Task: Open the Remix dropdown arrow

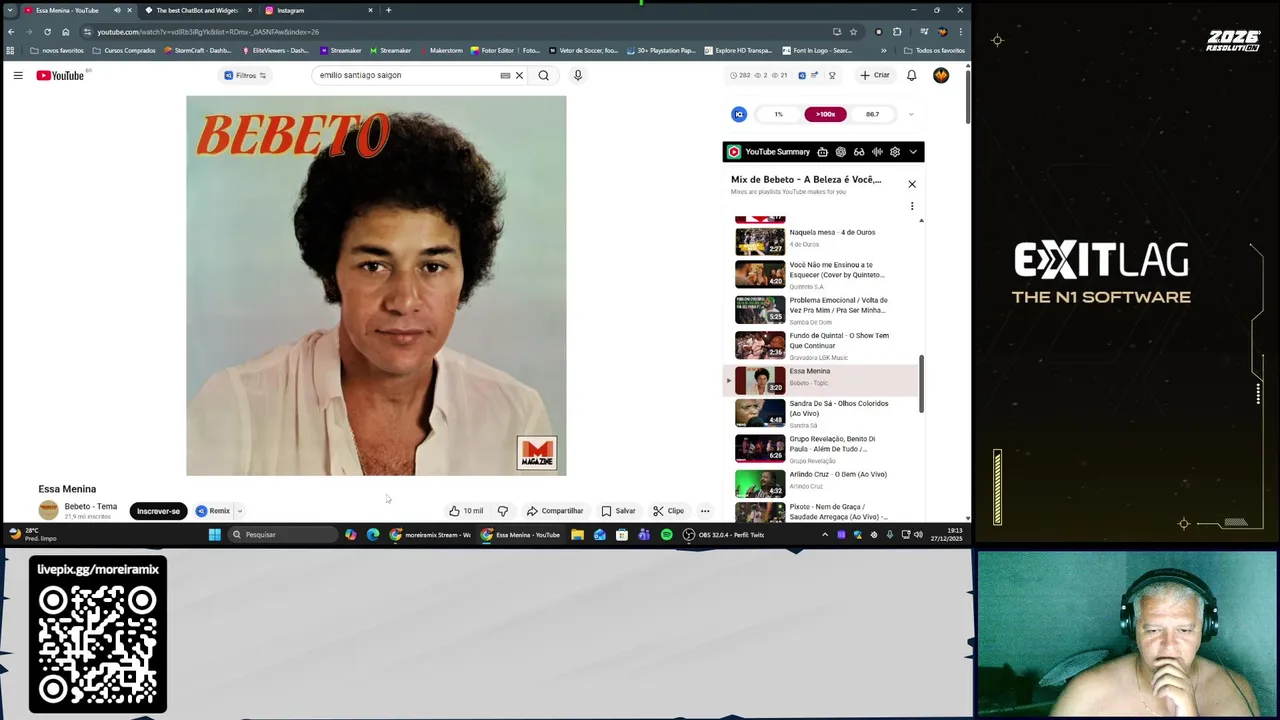Action: [x=239, y=511]
